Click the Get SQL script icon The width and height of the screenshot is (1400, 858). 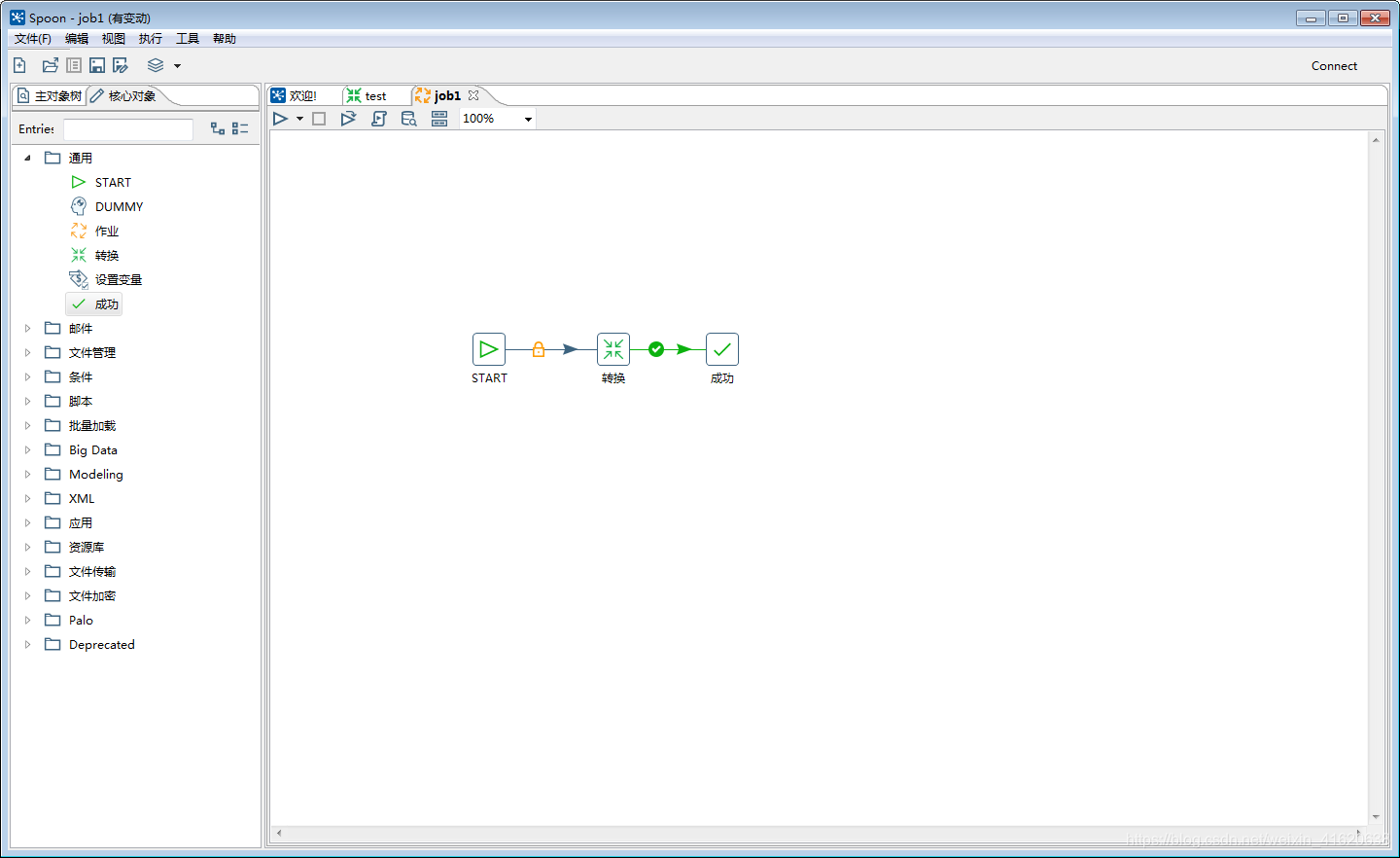[x=379, y=119]
